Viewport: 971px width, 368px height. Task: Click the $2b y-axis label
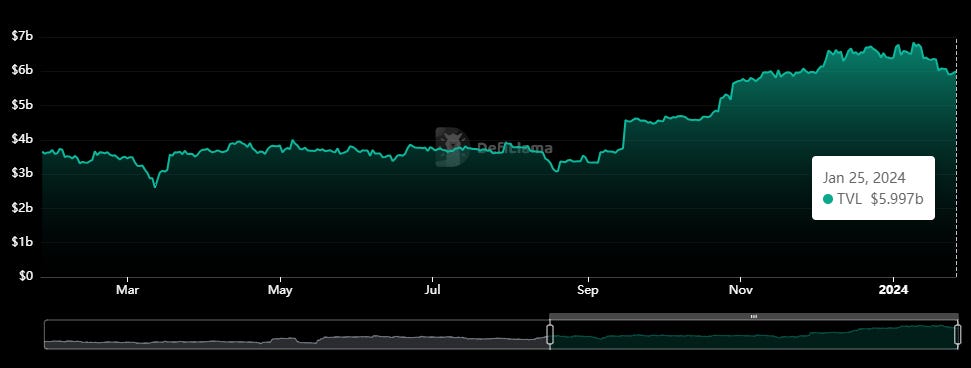[22, 208]
